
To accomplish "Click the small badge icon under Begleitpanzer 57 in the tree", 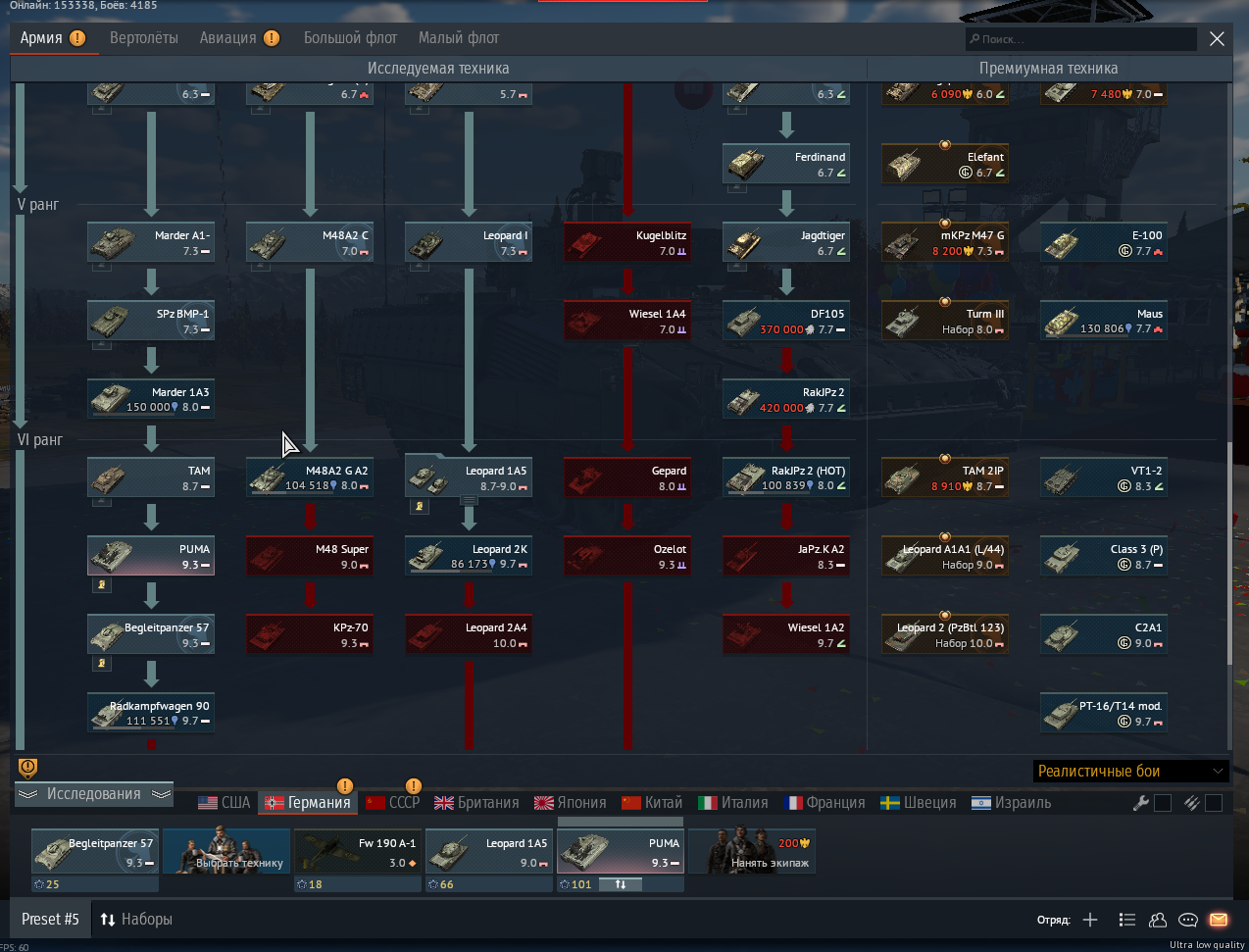I will (x=102, y=664).
